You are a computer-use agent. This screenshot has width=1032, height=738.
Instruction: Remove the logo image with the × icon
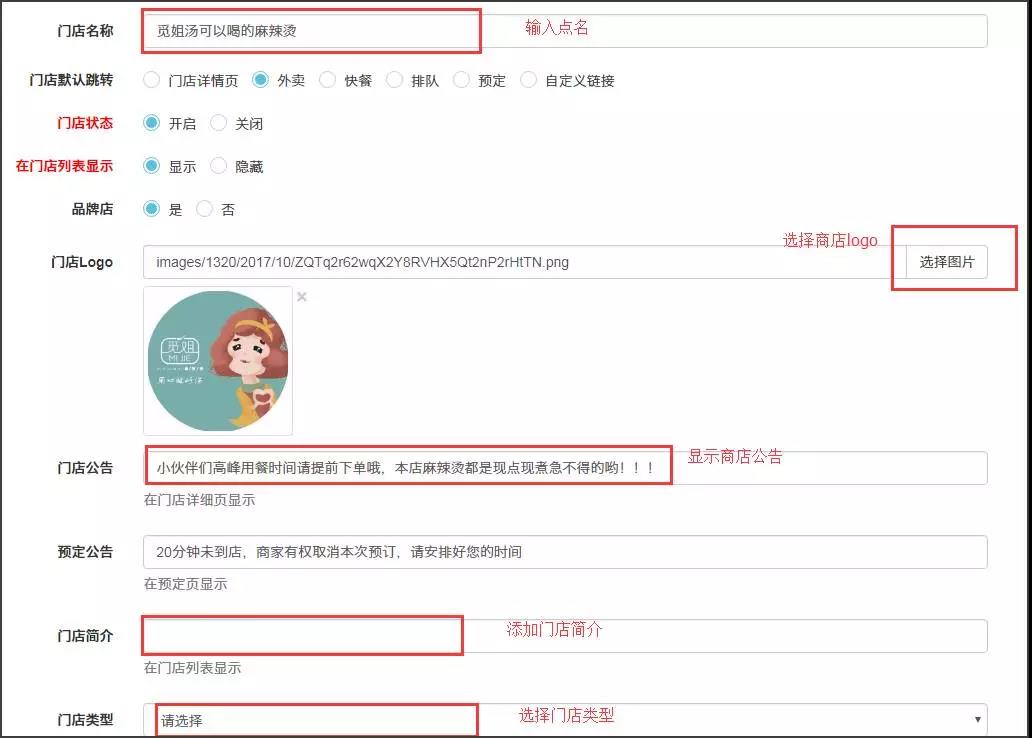click(302, 297)
